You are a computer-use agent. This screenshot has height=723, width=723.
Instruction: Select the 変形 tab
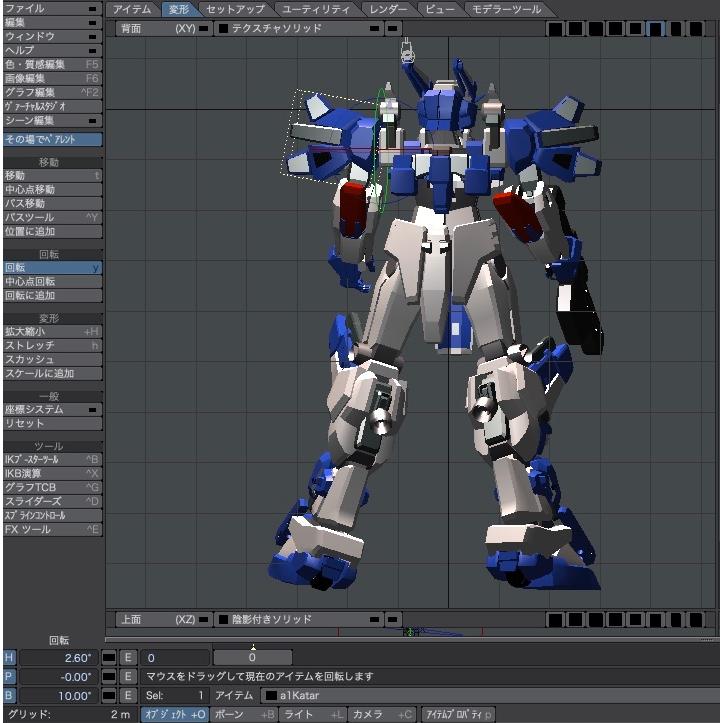(179, 9)
